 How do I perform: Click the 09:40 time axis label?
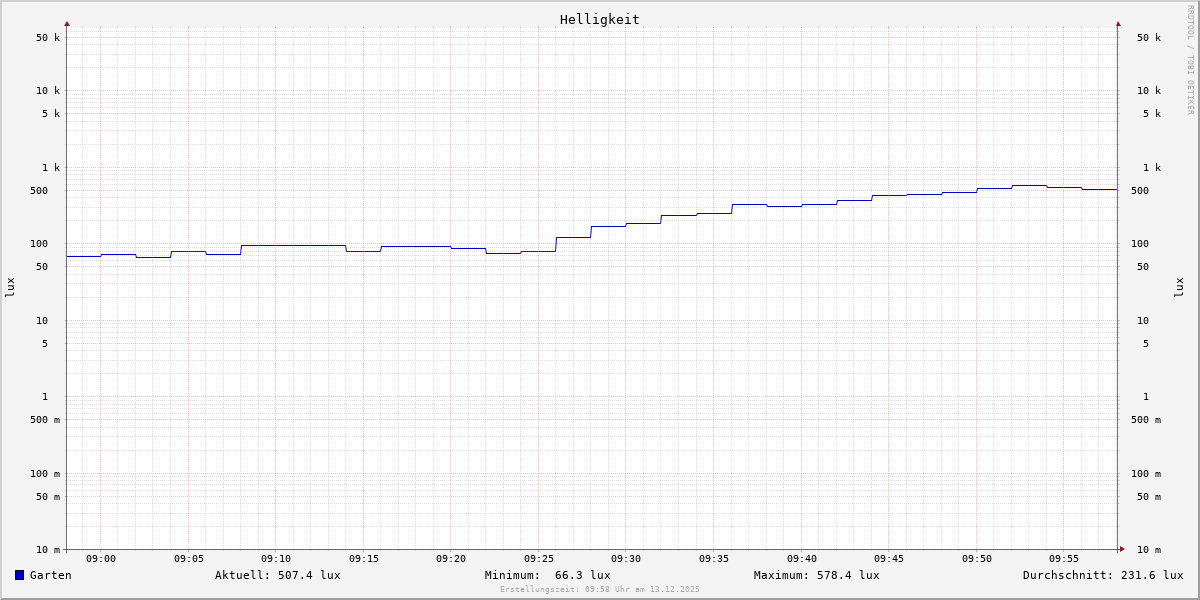[802, 559]
